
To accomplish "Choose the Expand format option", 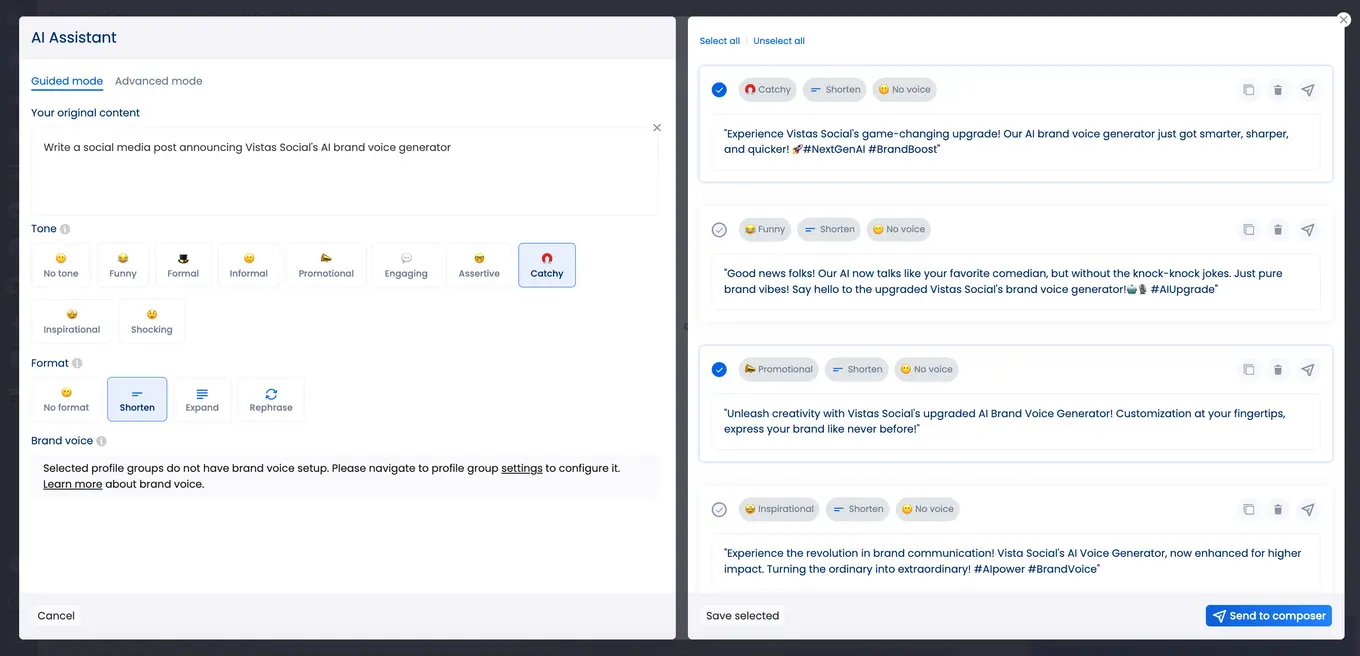I will pyautogui.click(x=202, y=400).
